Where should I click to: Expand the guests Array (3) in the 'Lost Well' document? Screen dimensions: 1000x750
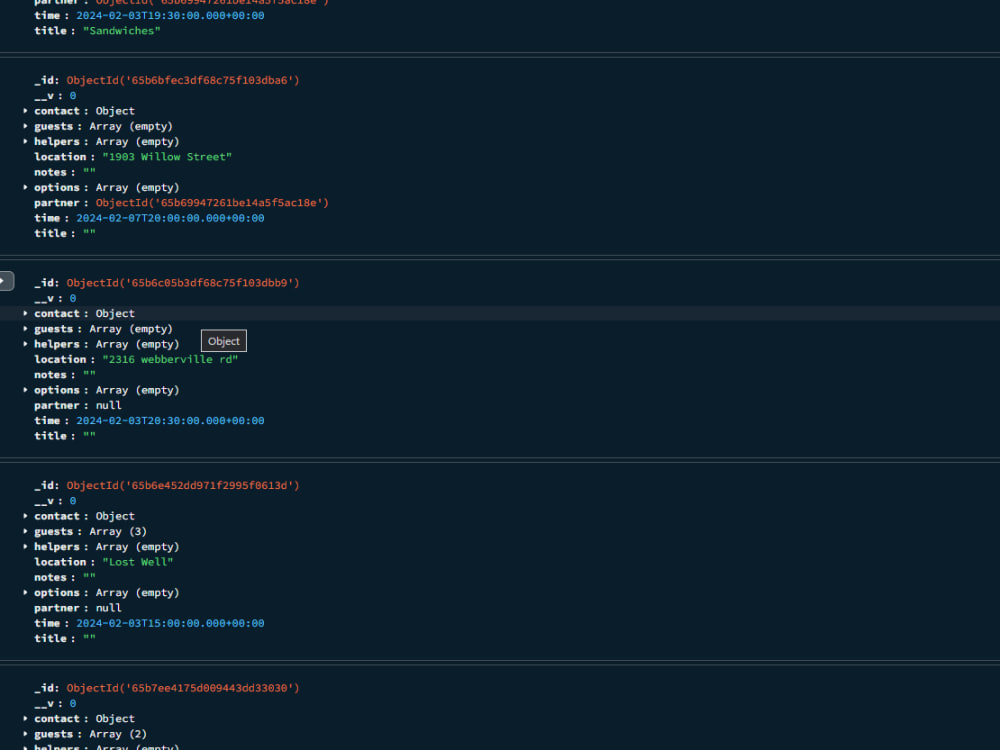[25, 531]
